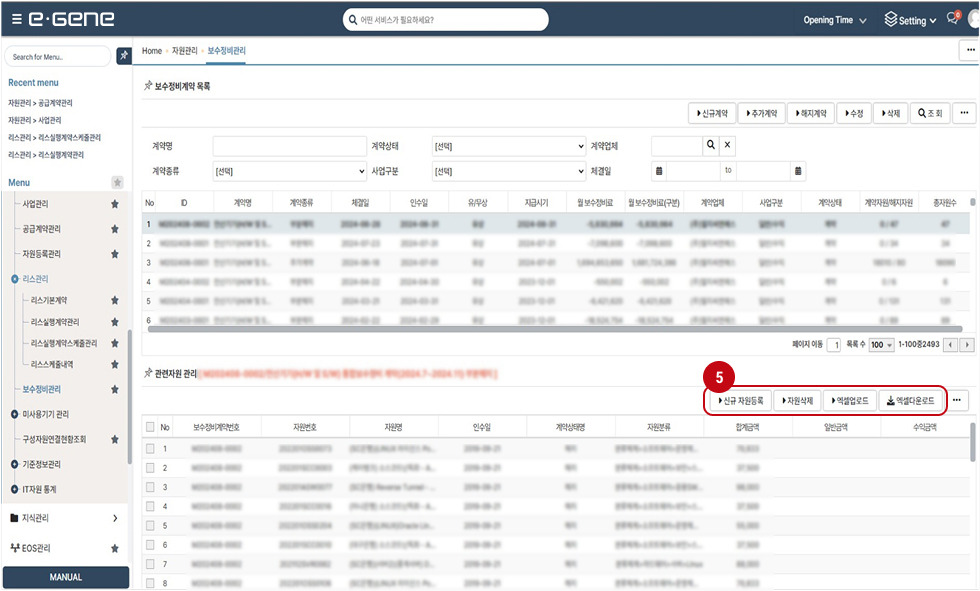Click the 신규계약 button
The height and width of the screenshot is (591, 980).
(x=714, y=114)
